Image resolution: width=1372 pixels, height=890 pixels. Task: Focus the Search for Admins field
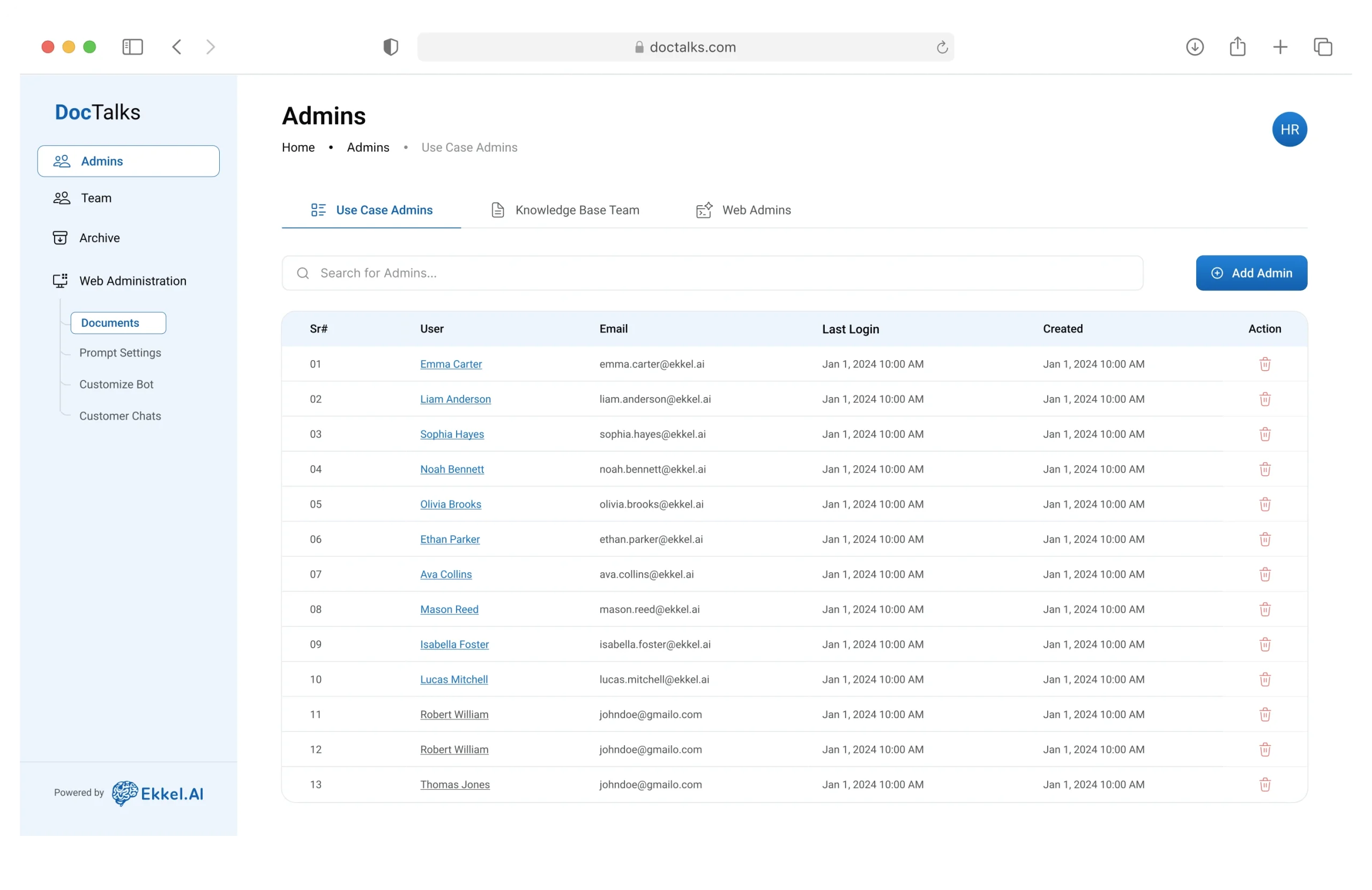click(712, 273)
